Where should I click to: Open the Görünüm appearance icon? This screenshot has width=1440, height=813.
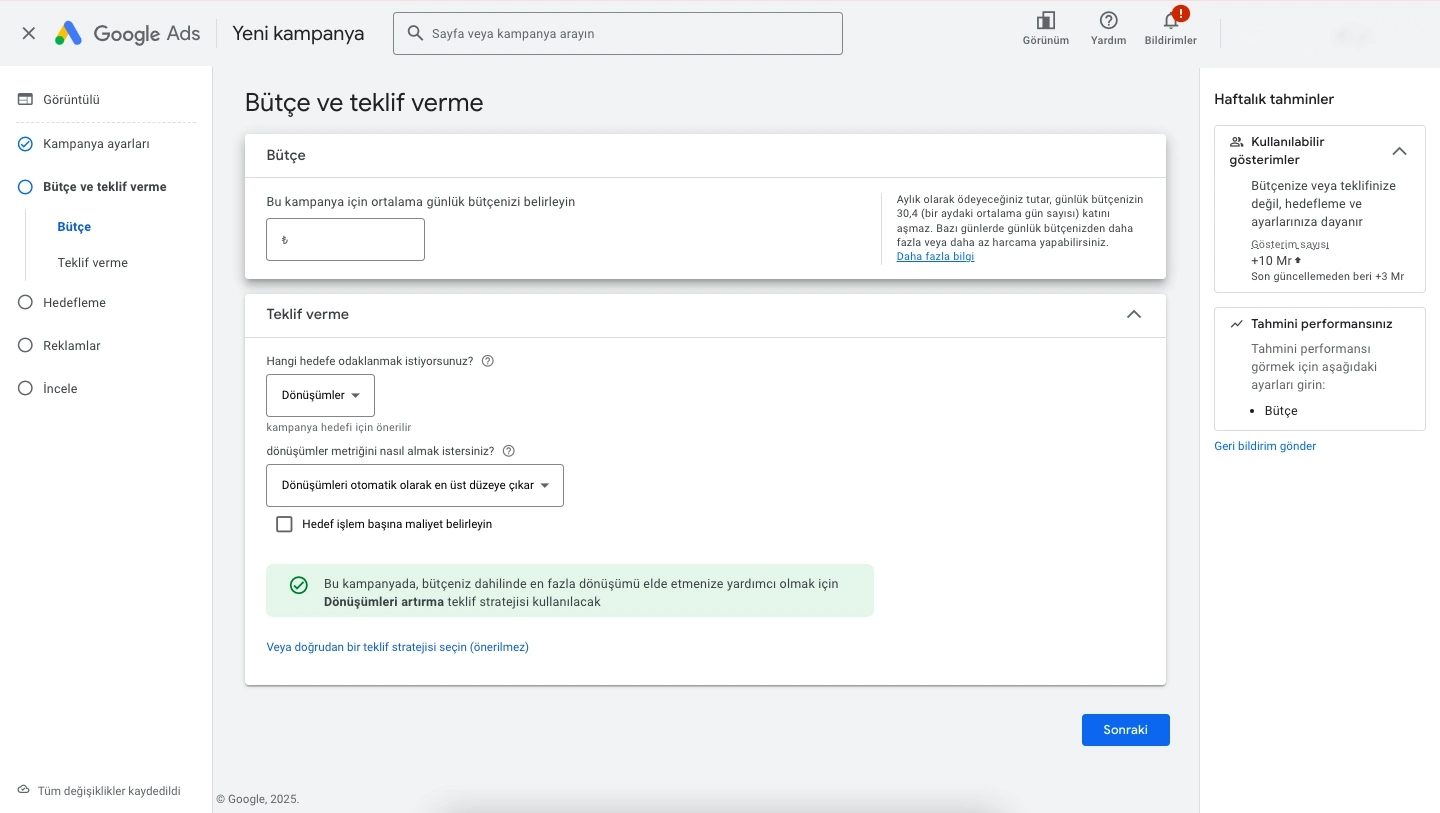(x=1045, y=21)
